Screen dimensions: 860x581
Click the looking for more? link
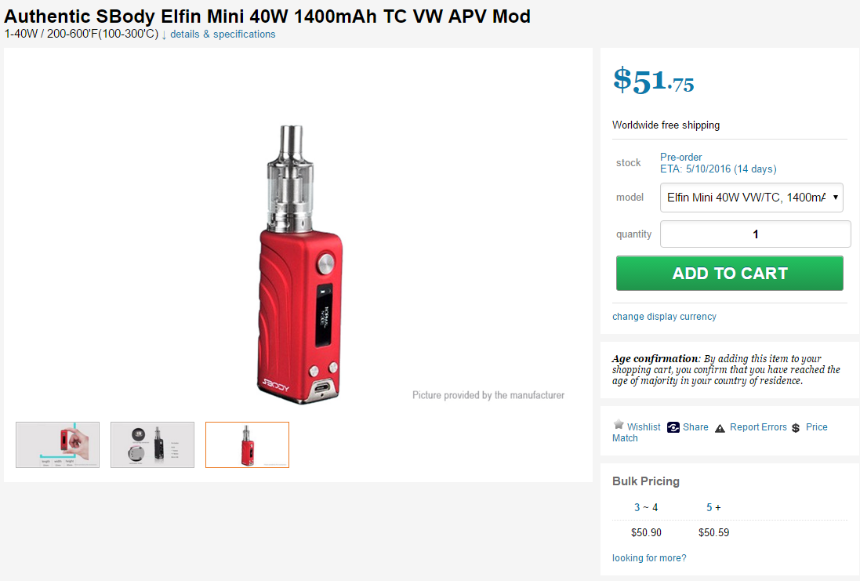tap(649, 558)
